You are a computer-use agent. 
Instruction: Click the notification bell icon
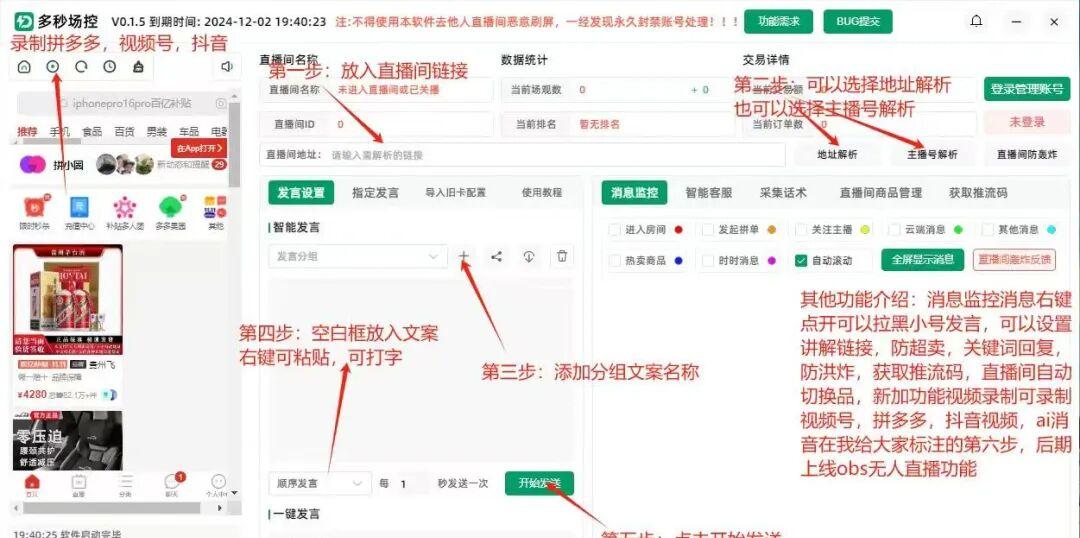pyautogui.click(x=977, y=21)
